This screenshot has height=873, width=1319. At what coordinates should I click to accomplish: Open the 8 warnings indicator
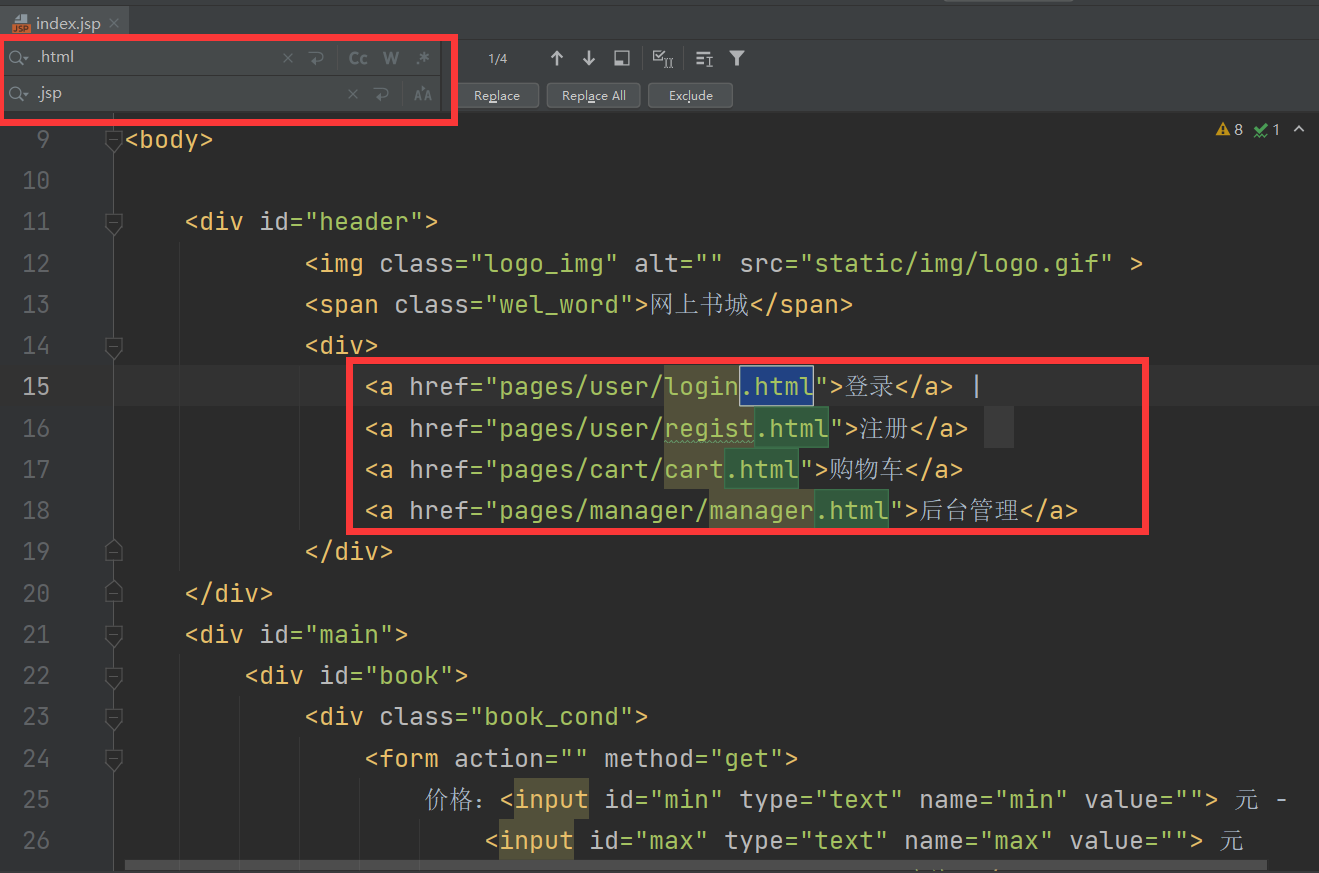coord(1229,130)
